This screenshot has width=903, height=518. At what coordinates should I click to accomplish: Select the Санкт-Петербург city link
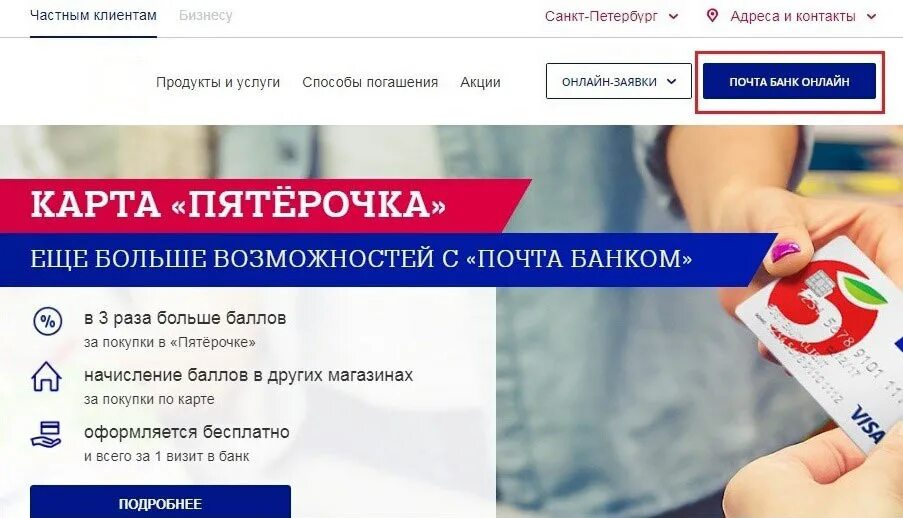[601, 17]
